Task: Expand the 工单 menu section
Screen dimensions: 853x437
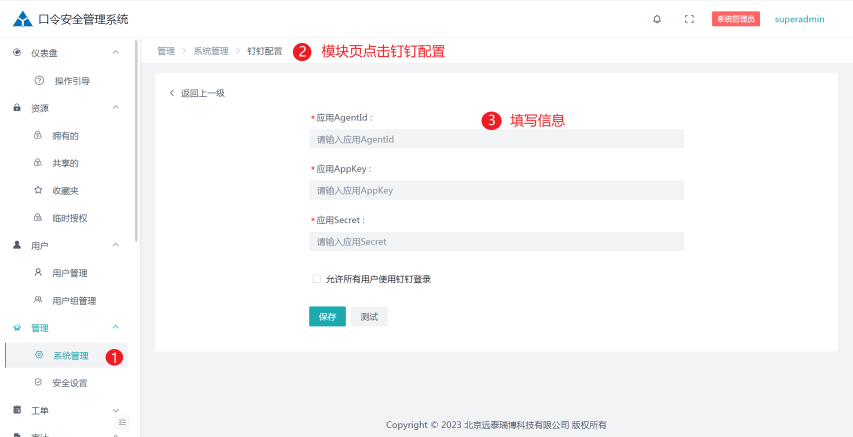Action: [115, 410]
